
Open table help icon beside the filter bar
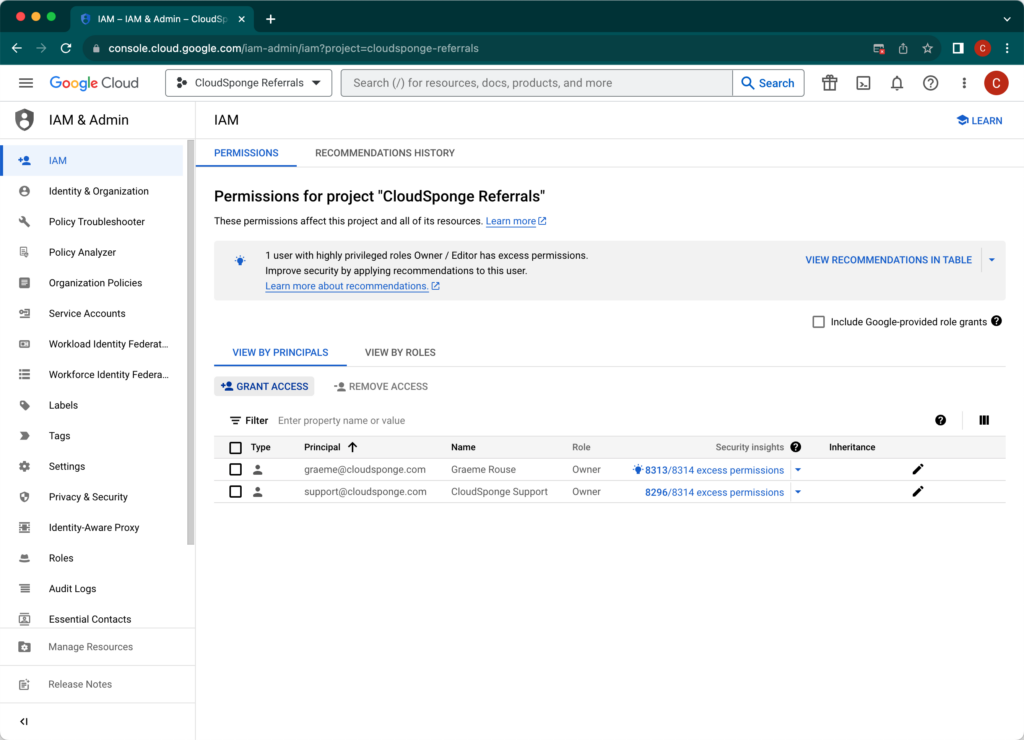(940, 420)
